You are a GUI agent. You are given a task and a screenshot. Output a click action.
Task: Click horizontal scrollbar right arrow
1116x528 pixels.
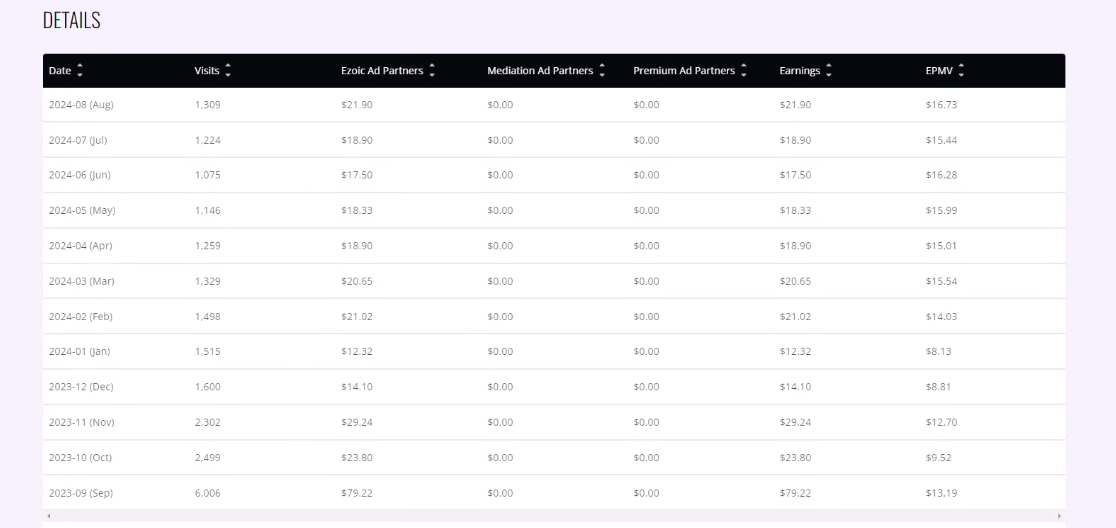click(x=1059, y=516)
